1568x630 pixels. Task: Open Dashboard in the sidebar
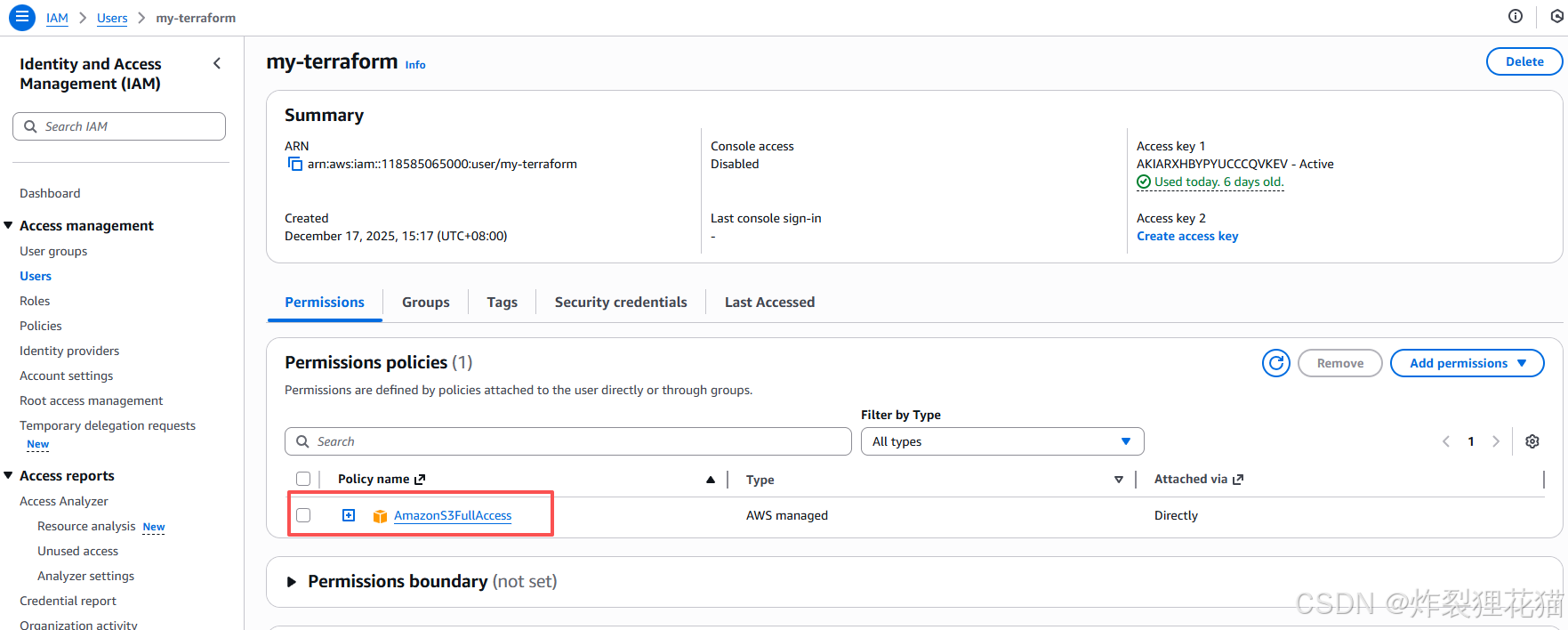50,193
